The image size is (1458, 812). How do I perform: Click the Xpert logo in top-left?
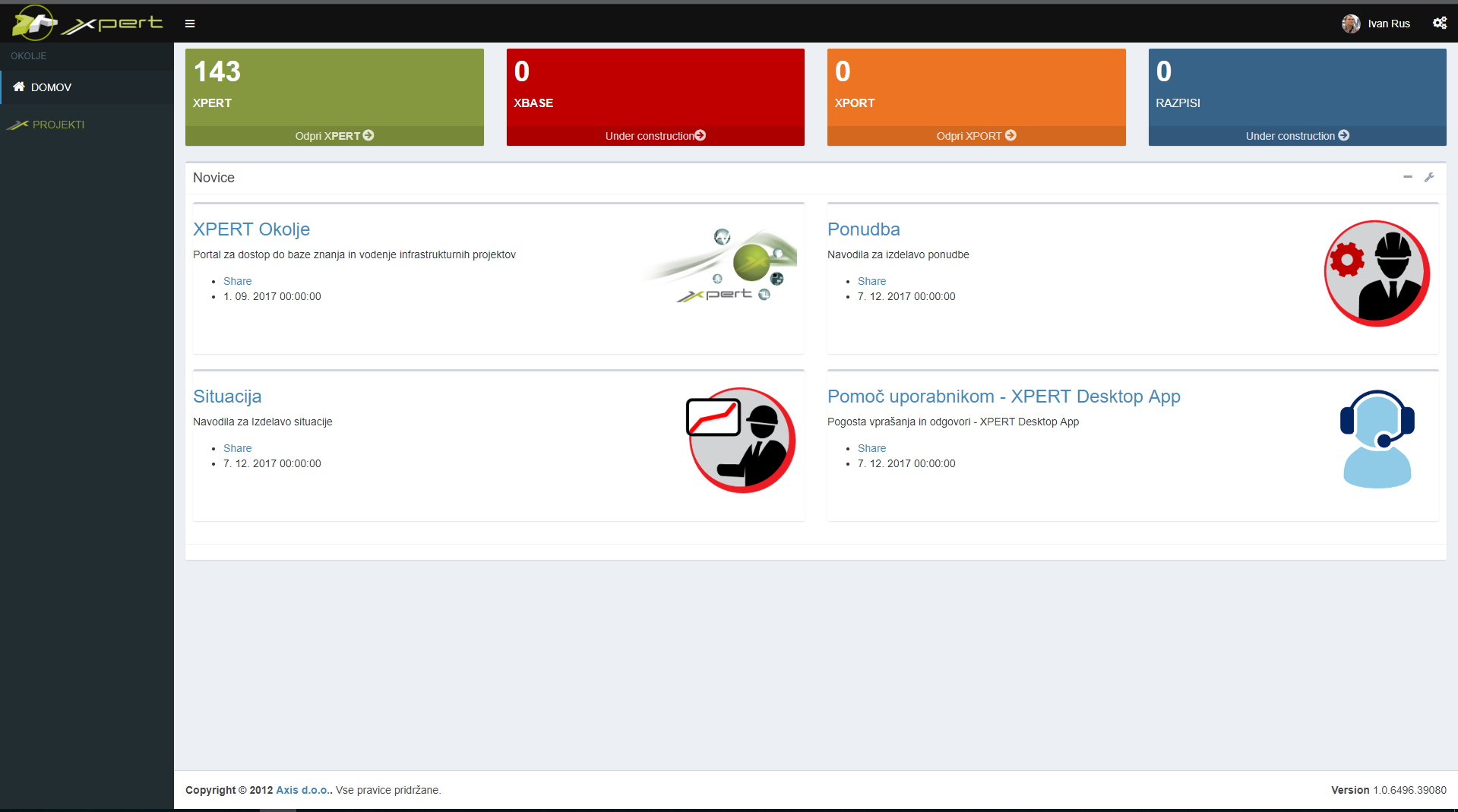coord(87,23)
